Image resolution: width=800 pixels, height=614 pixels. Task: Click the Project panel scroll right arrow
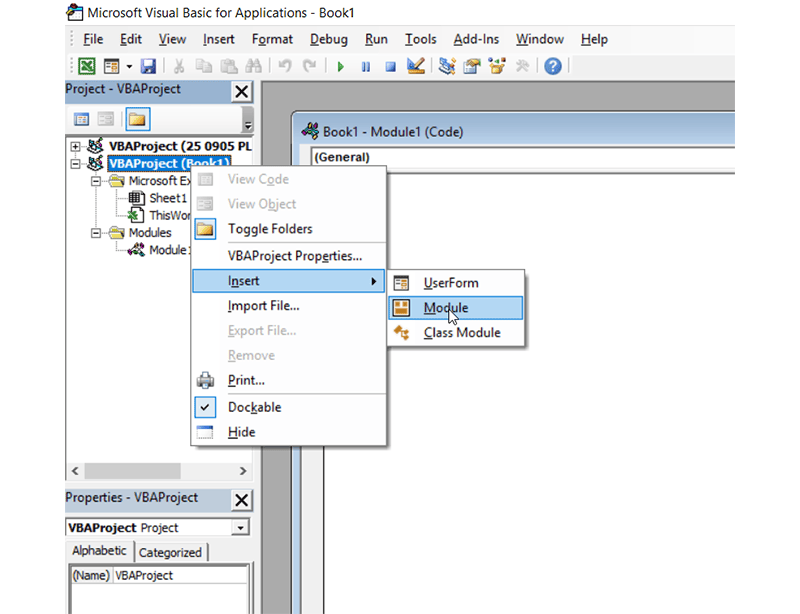(243, 471)
